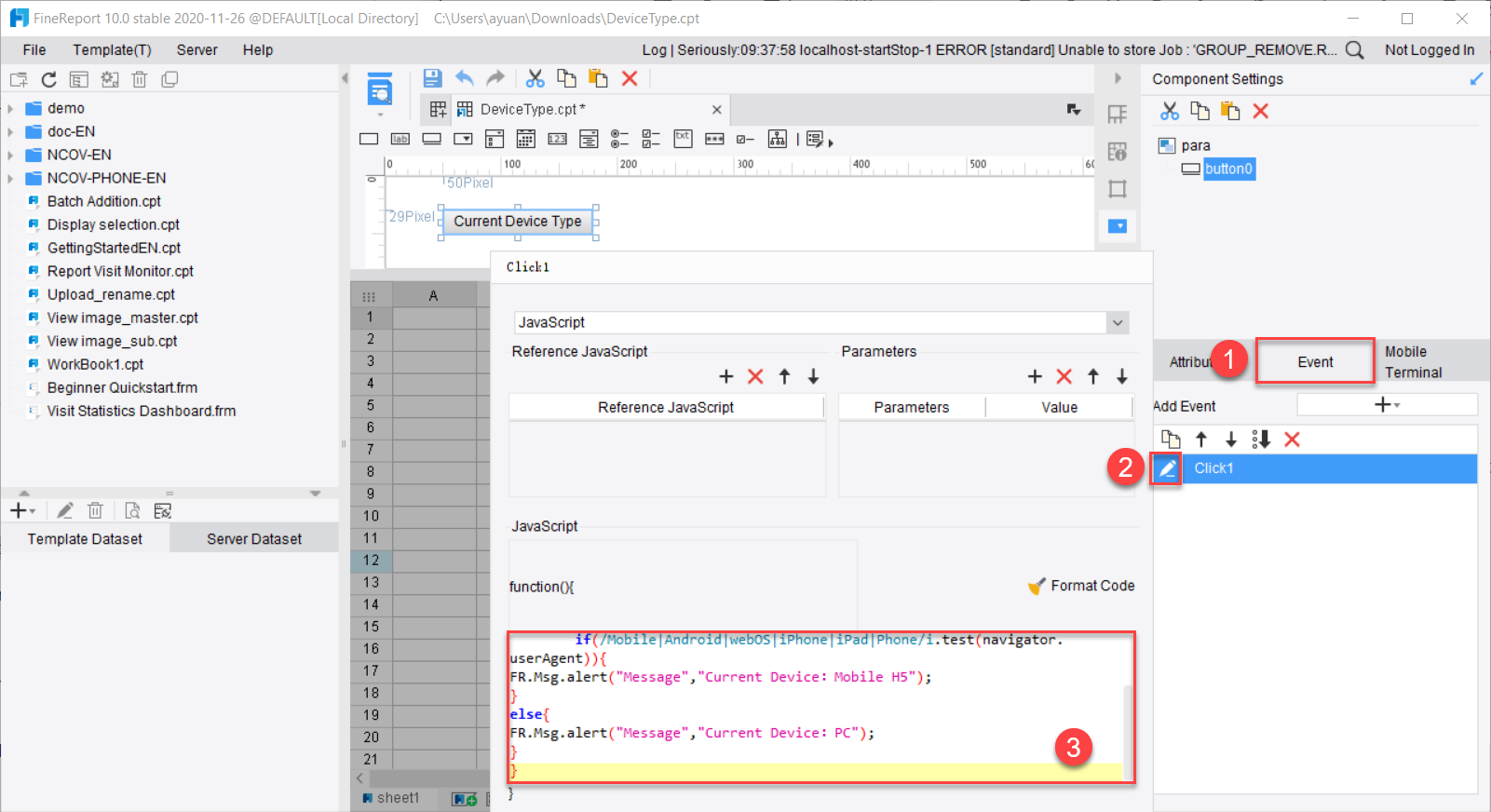Select the radio button group widget icon
Viewport: 1491px width, 812px height.
pos(620,140)
